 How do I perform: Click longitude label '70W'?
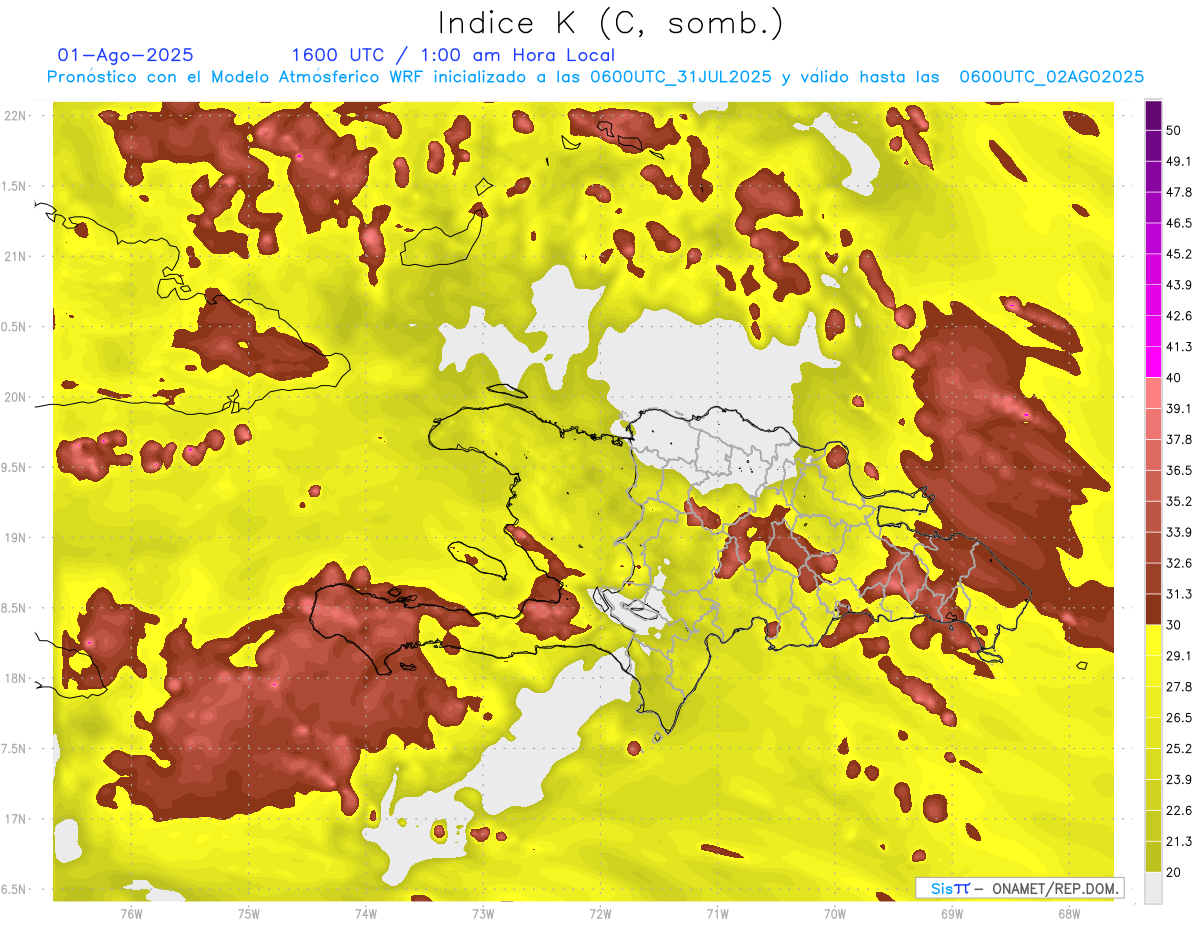[834, 912]
